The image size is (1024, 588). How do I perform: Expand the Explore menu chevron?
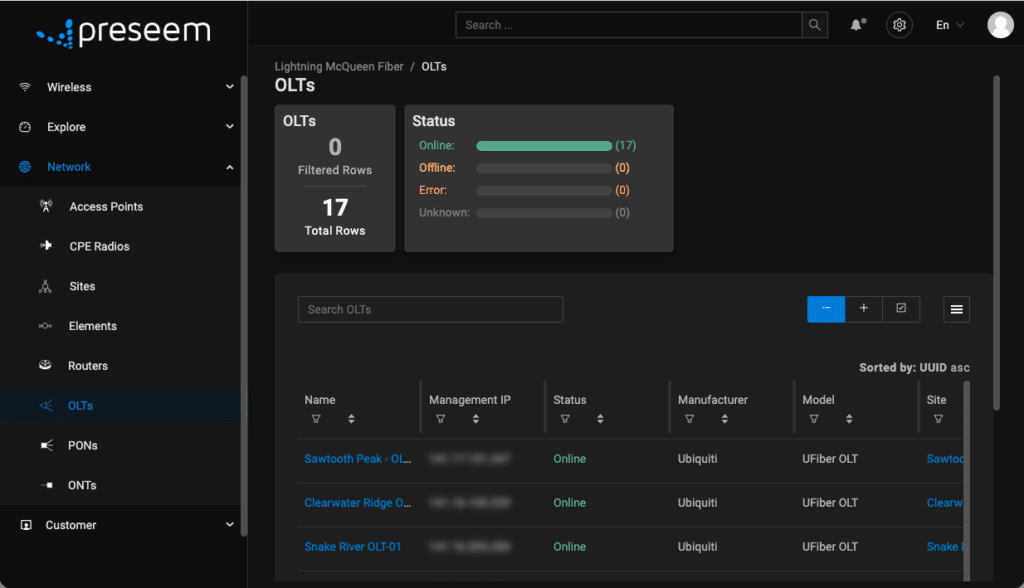(230, 127)
